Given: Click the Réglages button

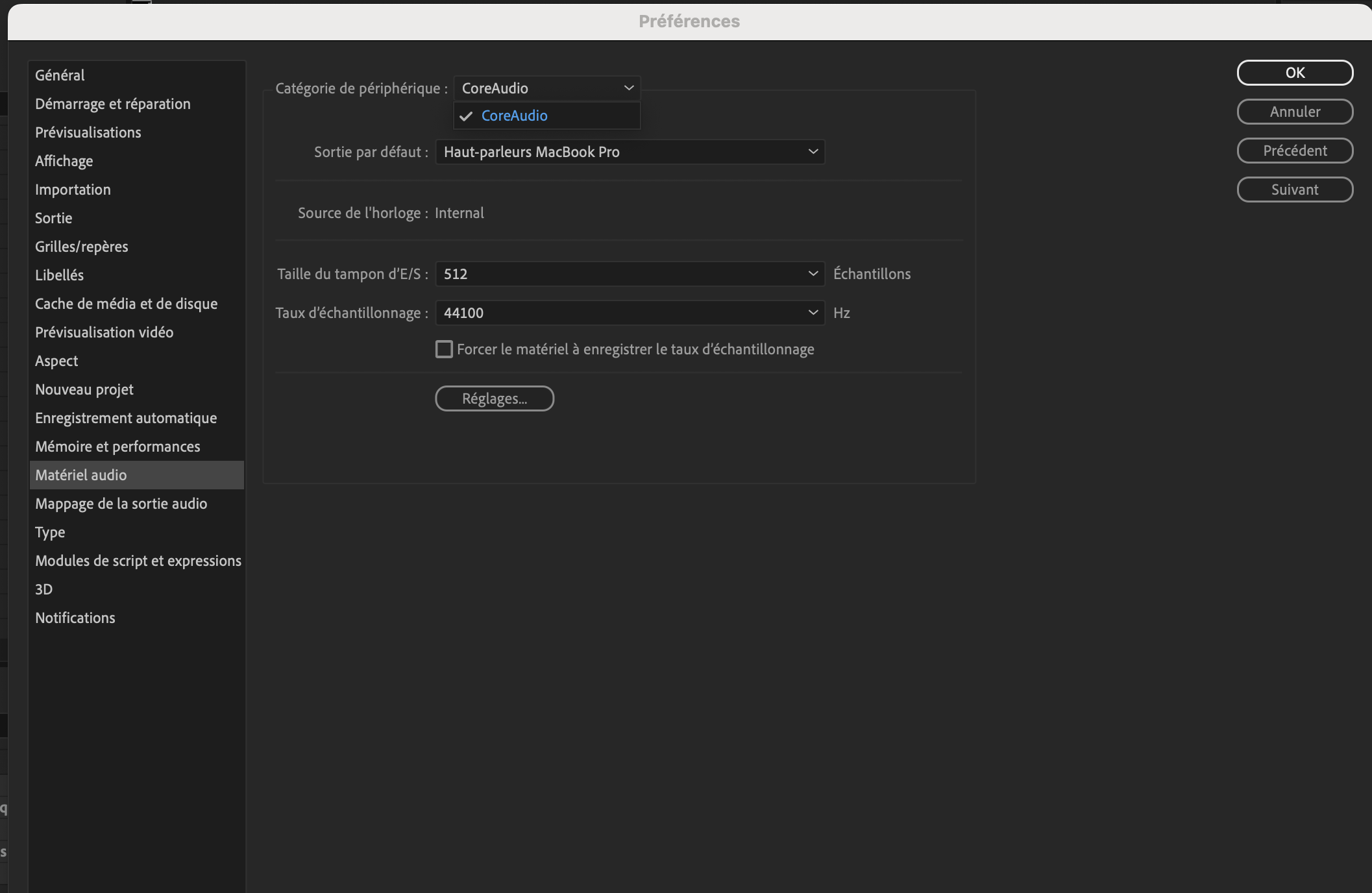Looking at the screenshot, I should coord(494,398).
